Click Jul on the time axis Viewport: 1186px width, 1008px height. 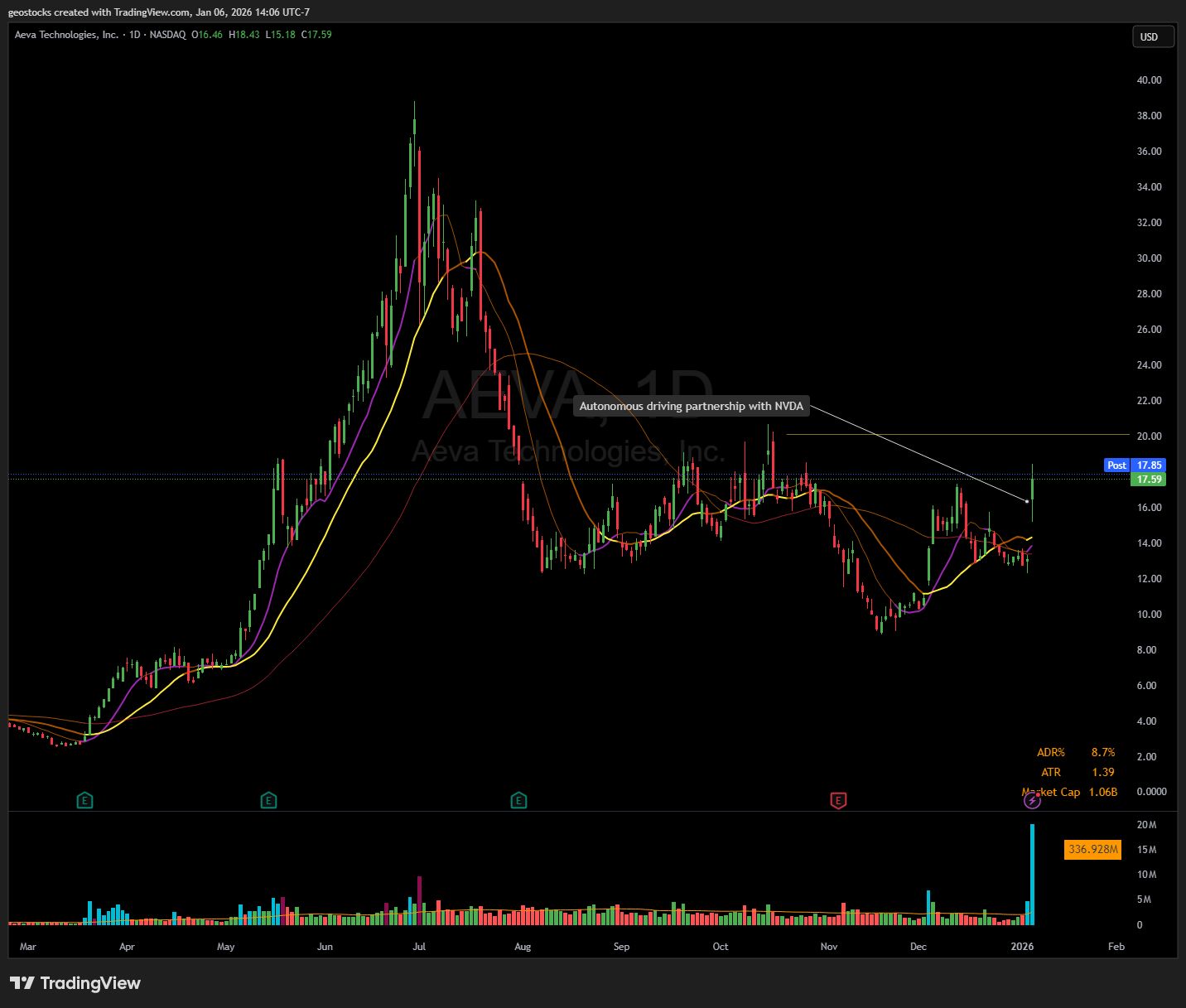coord(419,947)
